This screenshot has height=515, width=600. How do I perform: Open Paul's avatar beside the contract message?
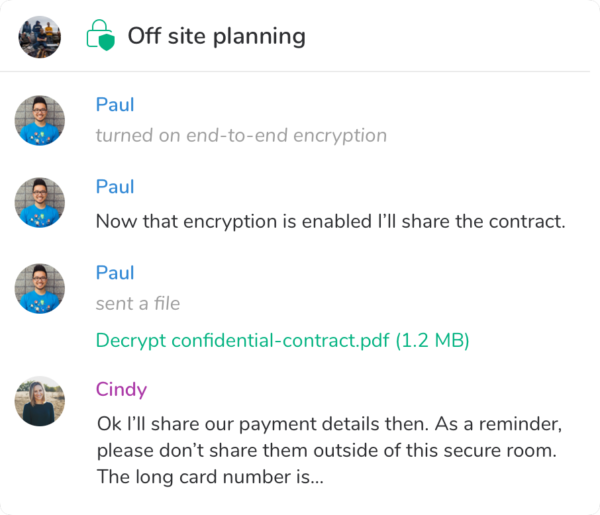point(39,202)
